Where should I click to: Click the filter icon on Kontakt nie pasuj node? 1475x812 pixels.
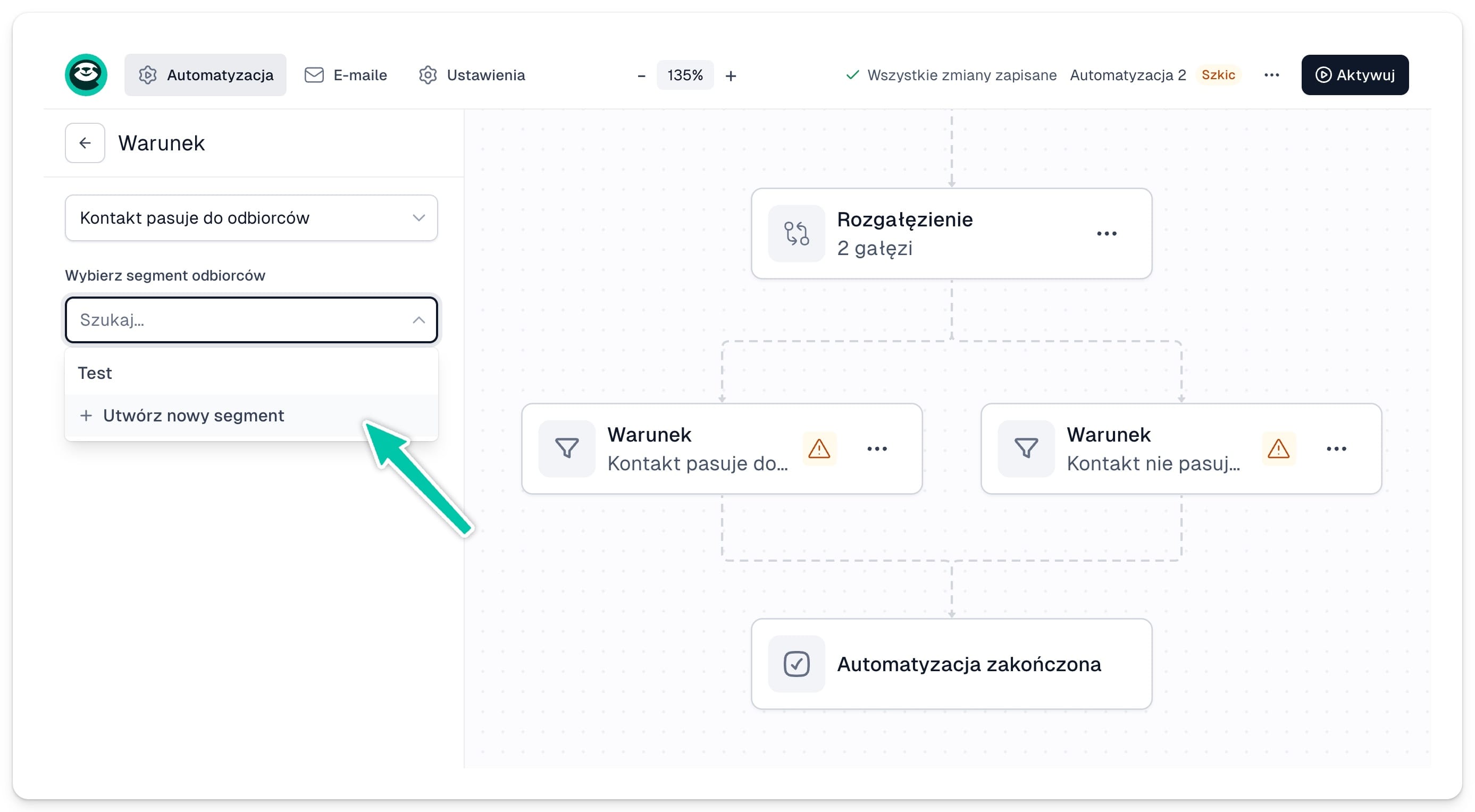(1026, 449)
